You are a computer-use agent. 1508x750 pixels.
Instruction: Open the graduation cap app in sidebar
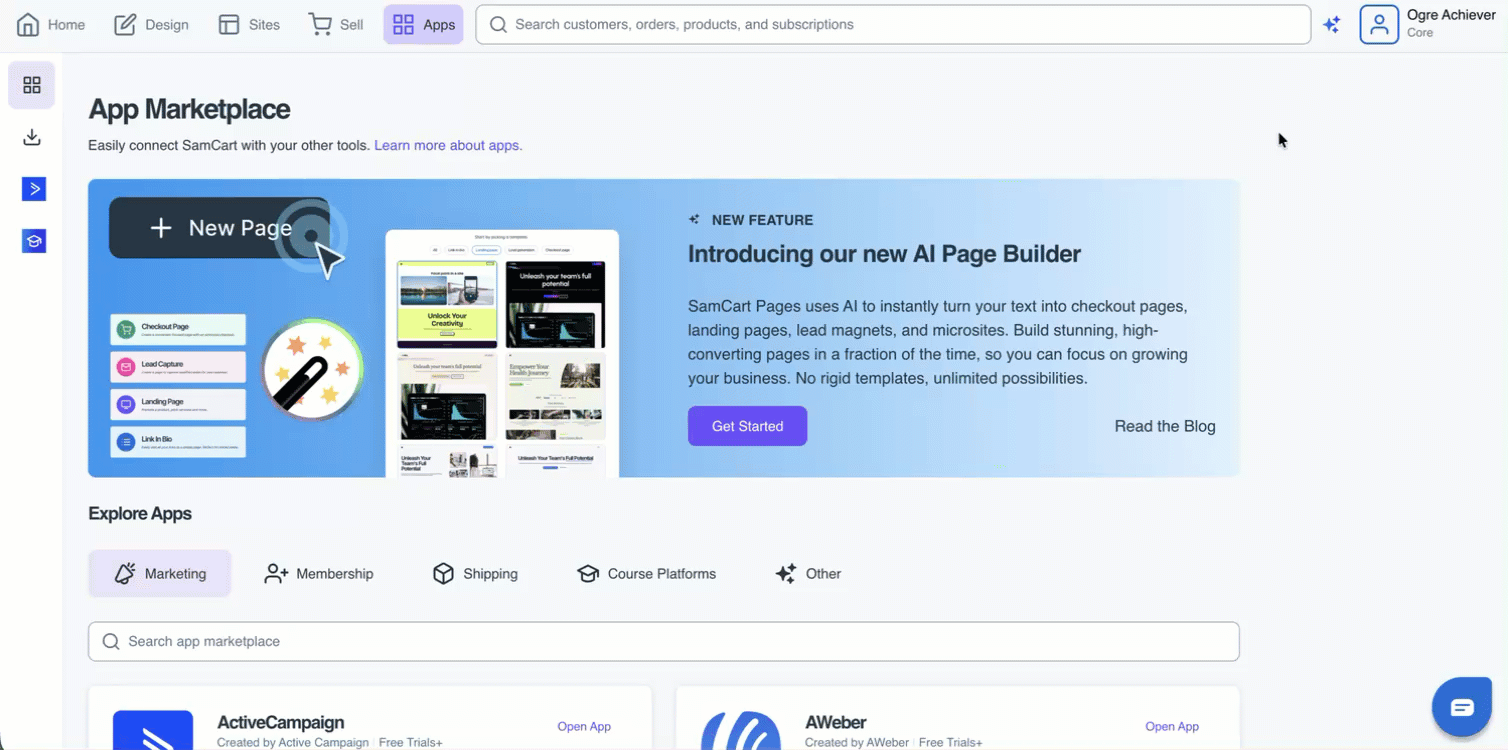[x=34, y=241]
